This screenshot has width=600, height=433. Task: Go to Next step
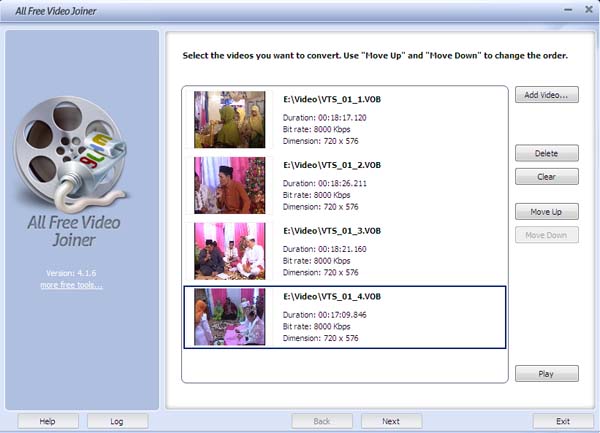point(391,421)
